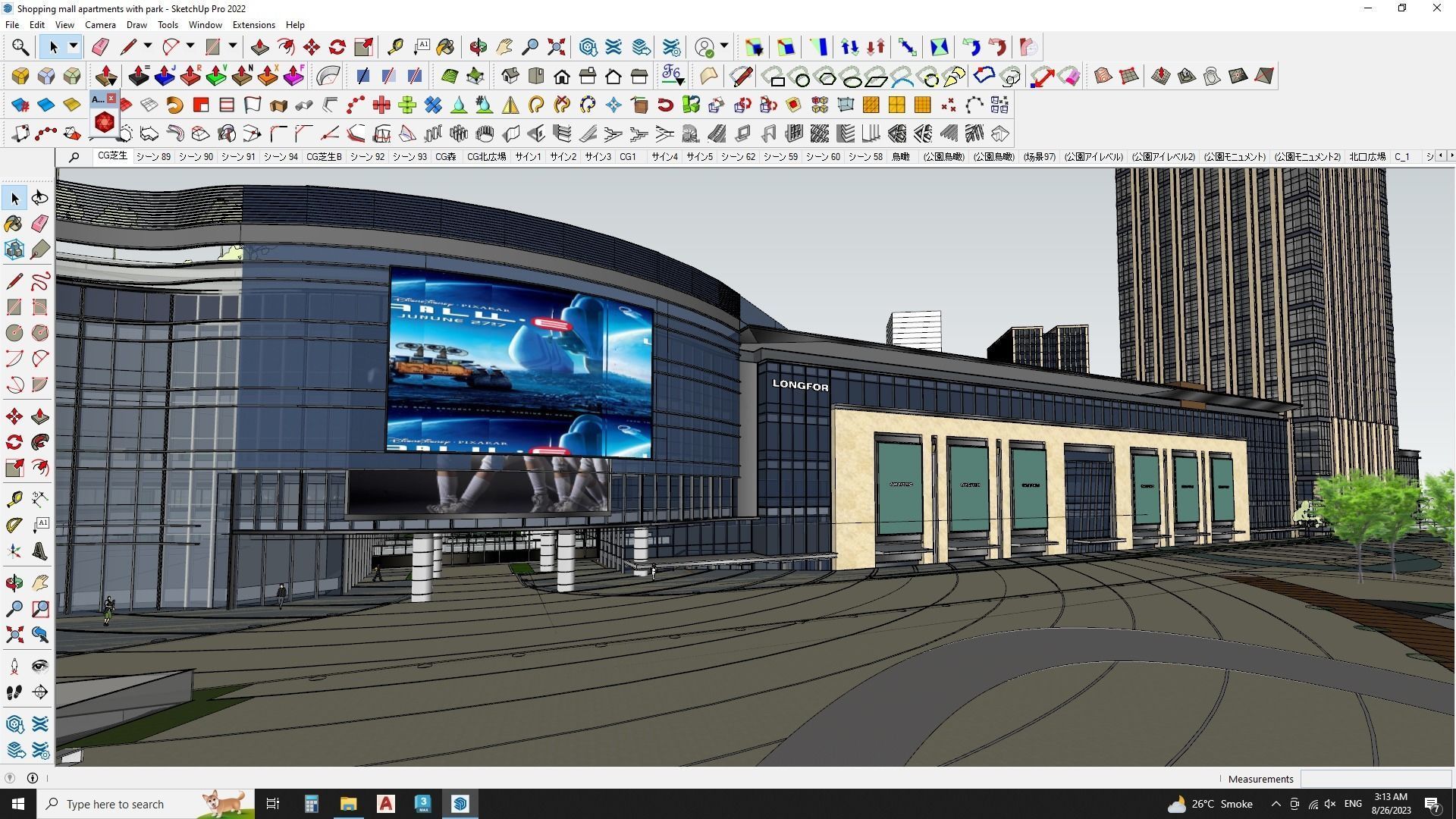Open Extension Manager from top toolbar
Image resolution: width=1456 pixels, height=819 pixels.
pyautogui.click(x=672, y=47)
